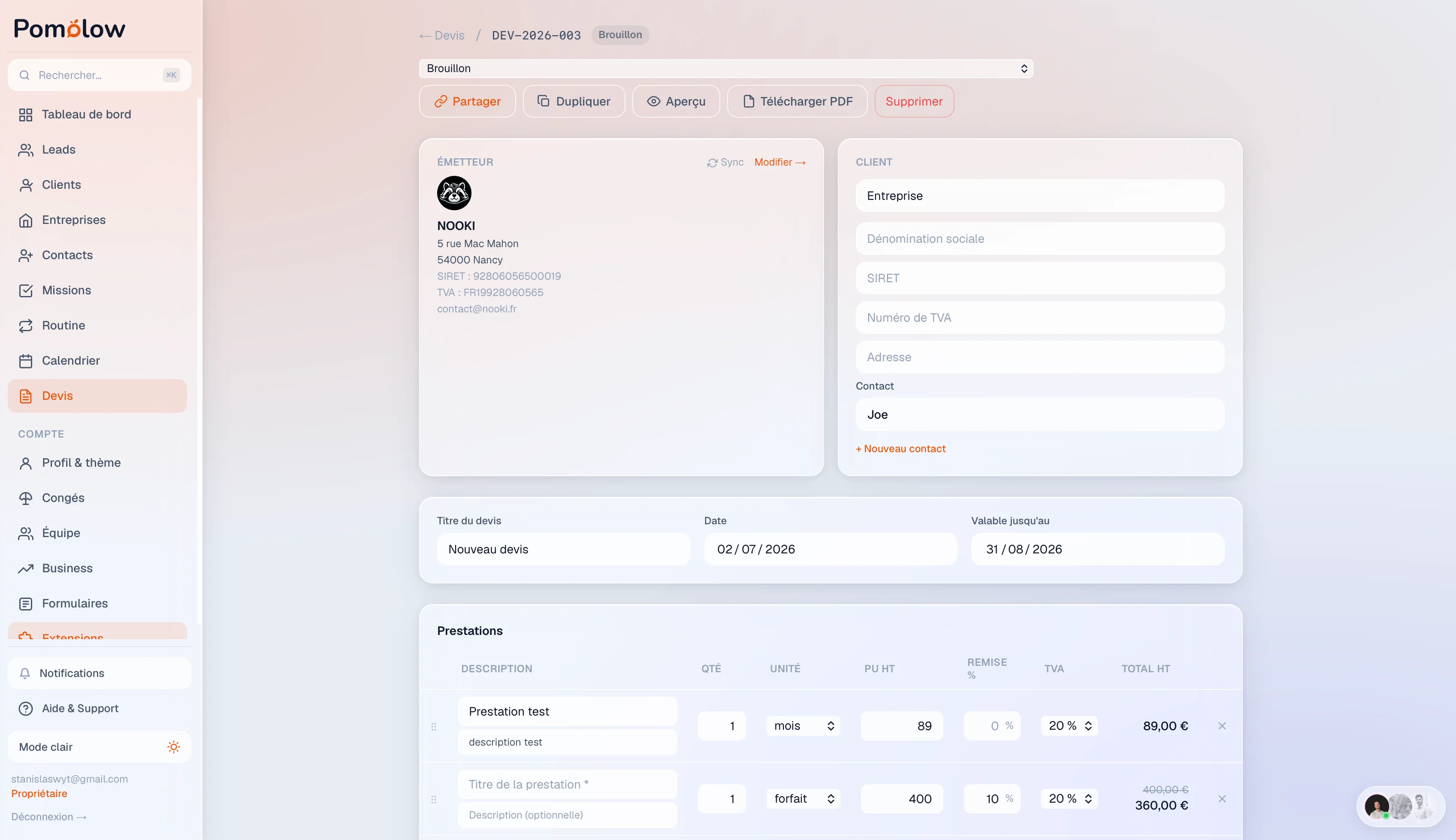Click the Sync refresh icon in Émetteur card
The width and height of the screenshot is (1456, 840).
pos(713,163)
